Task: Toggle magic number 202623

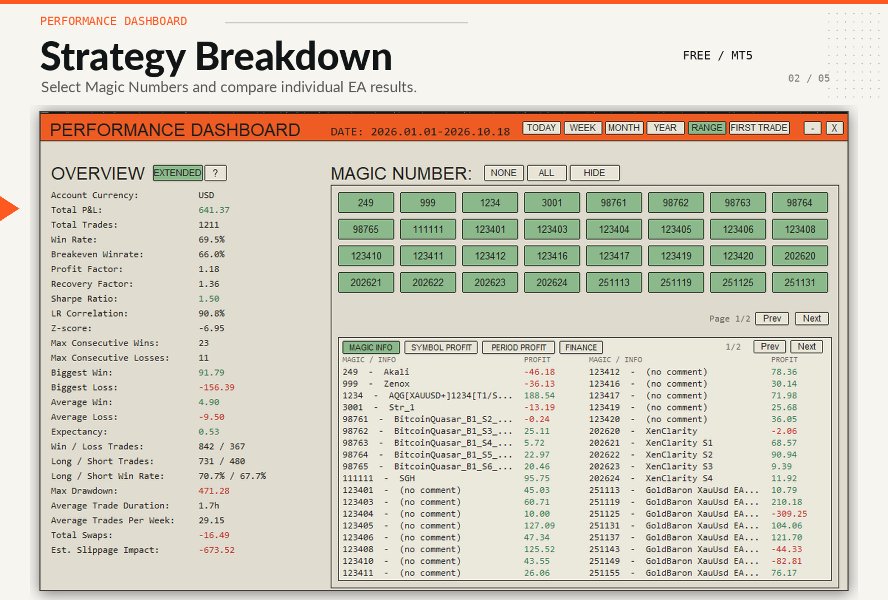Action: [x=490, y=283]
